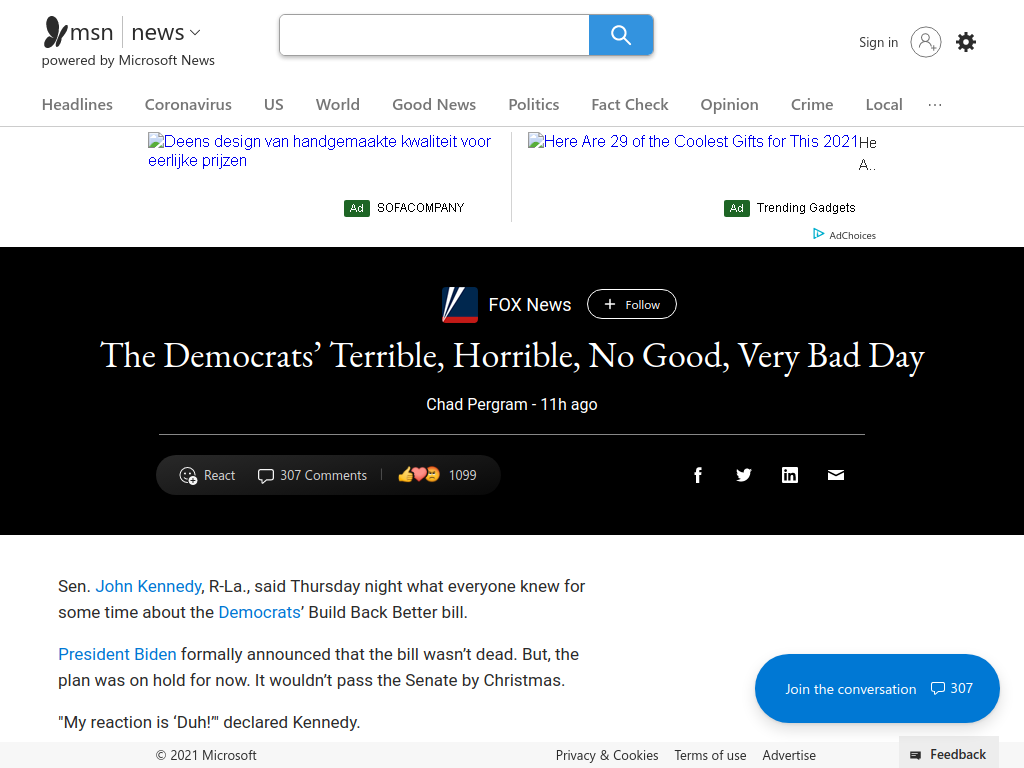
Task: Click the Feedback icon in footer
Action: (x=916, y=756)
